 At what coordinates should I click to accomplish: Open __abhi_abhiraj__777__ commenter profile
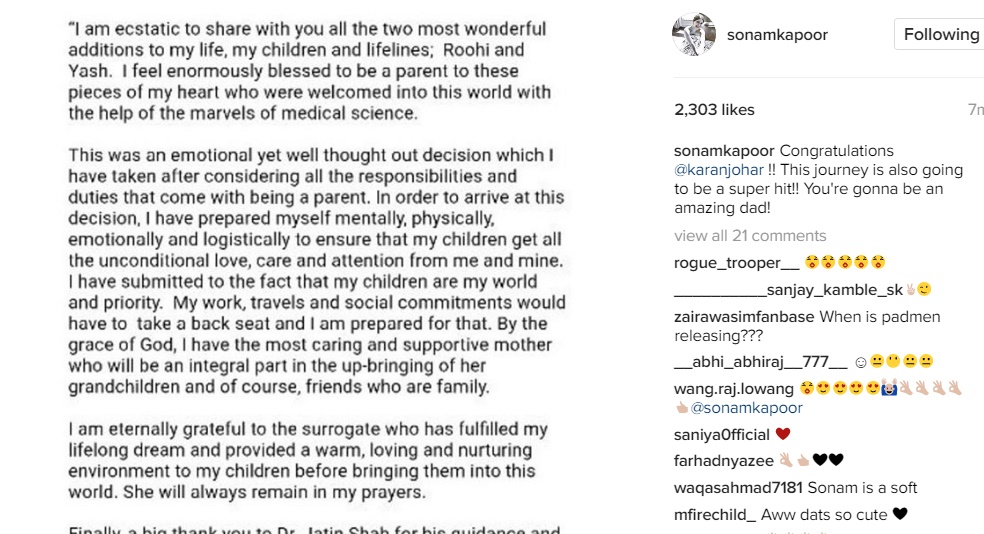click(761, 362)
